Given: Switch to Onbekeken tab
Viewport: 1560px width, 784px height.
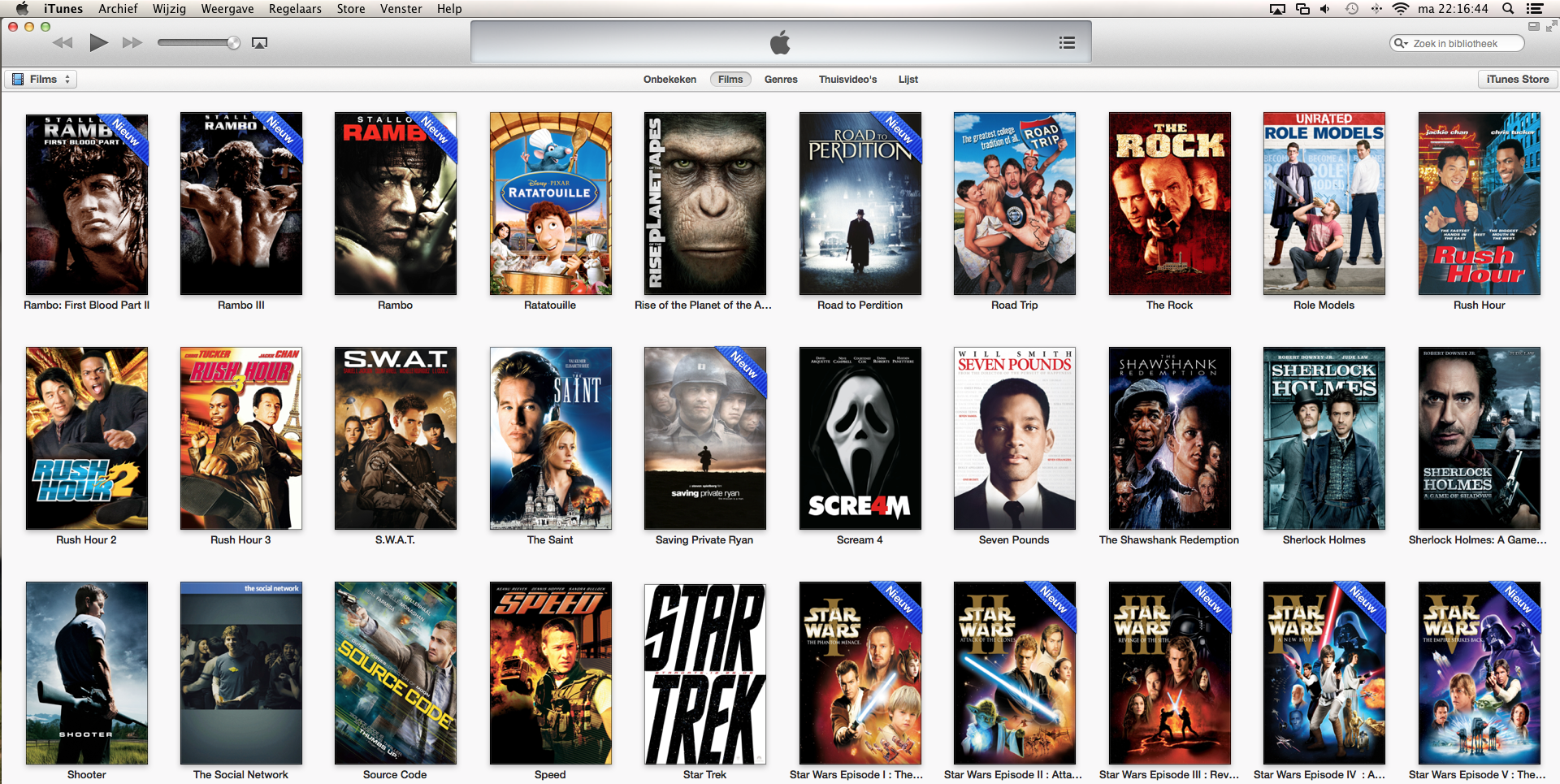Looking at the screenshot, I should (669, 79).
